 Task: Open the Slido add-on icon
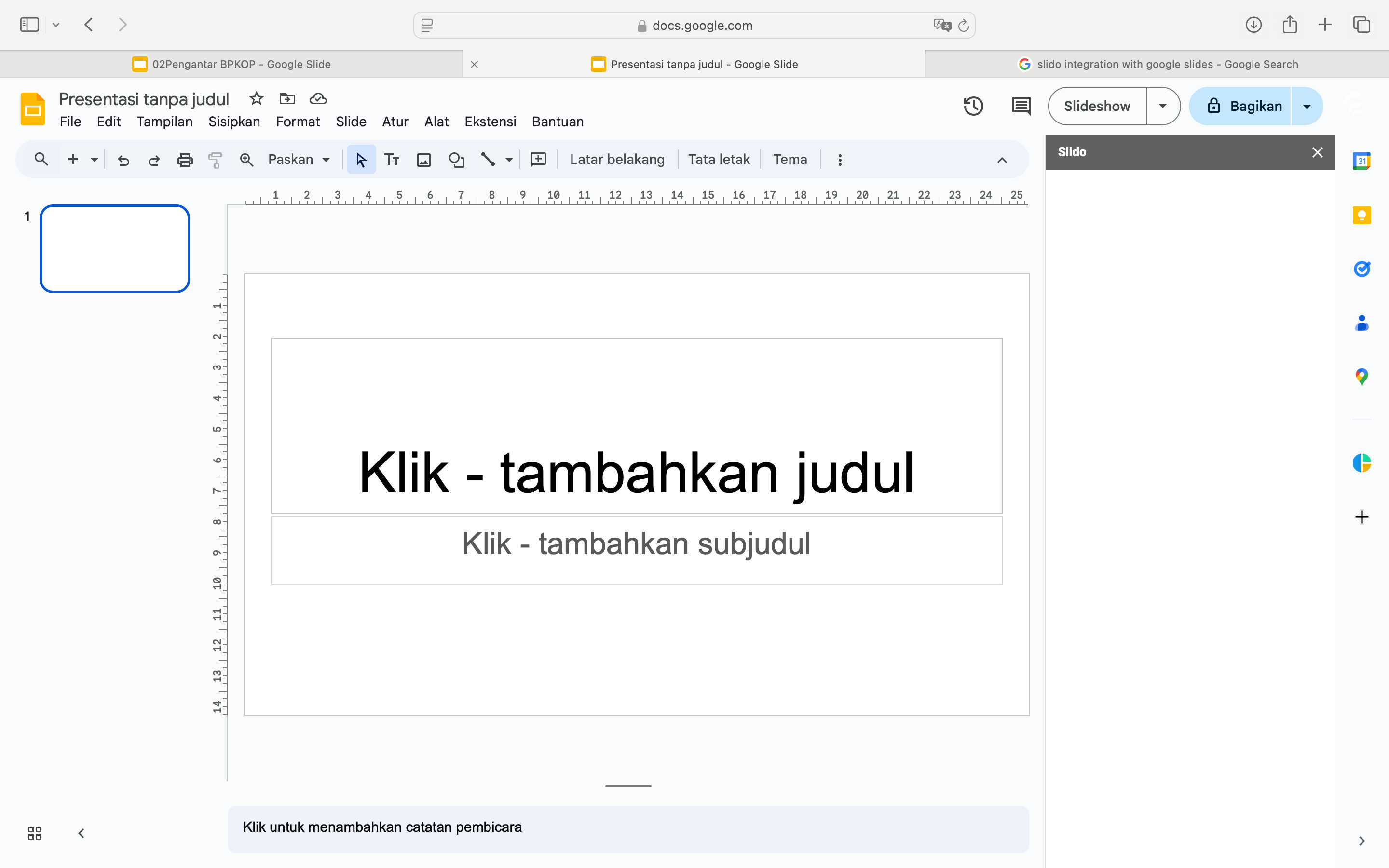pos(1362,463)
